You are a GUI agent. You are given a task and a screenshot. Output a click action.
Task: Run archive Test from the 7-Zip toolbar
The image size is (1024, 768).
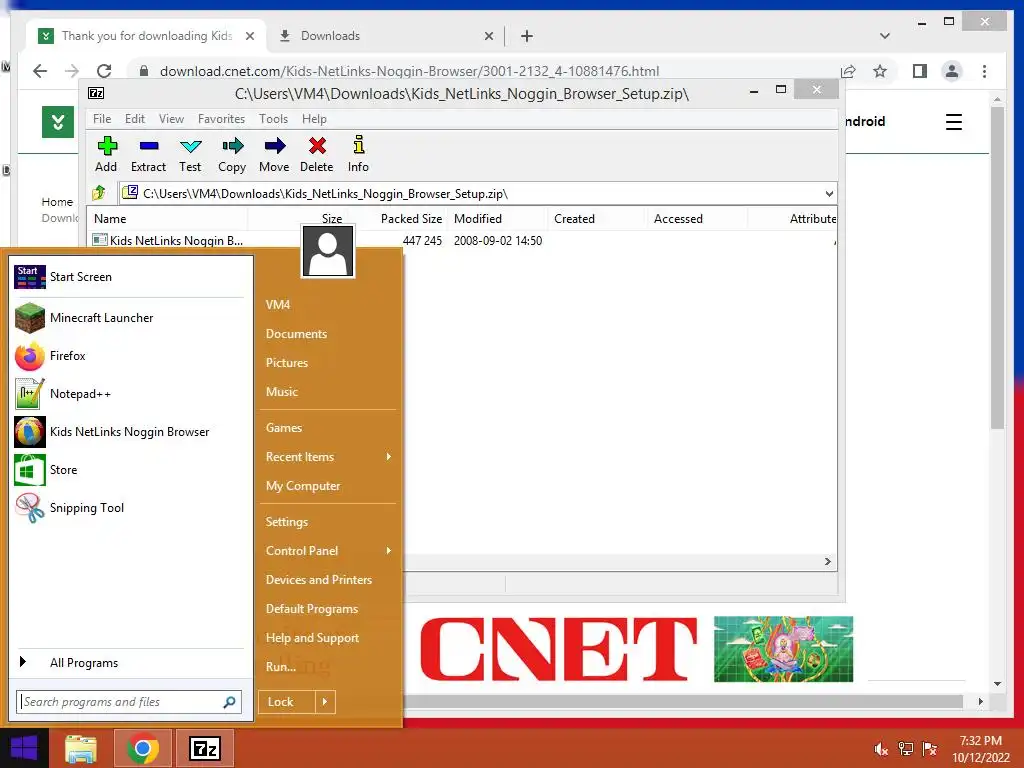point(190,154)
